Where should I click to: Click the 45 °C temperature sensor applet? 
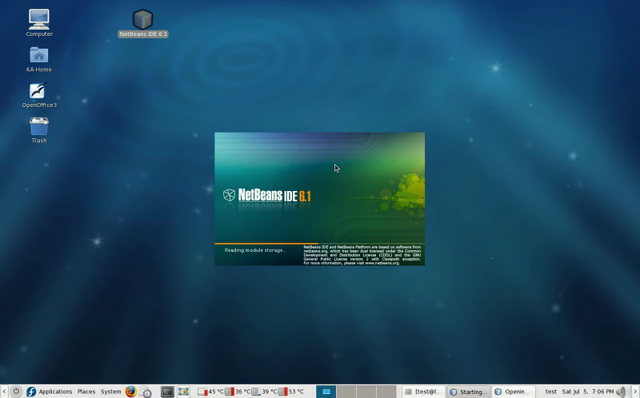pos(210,391)
